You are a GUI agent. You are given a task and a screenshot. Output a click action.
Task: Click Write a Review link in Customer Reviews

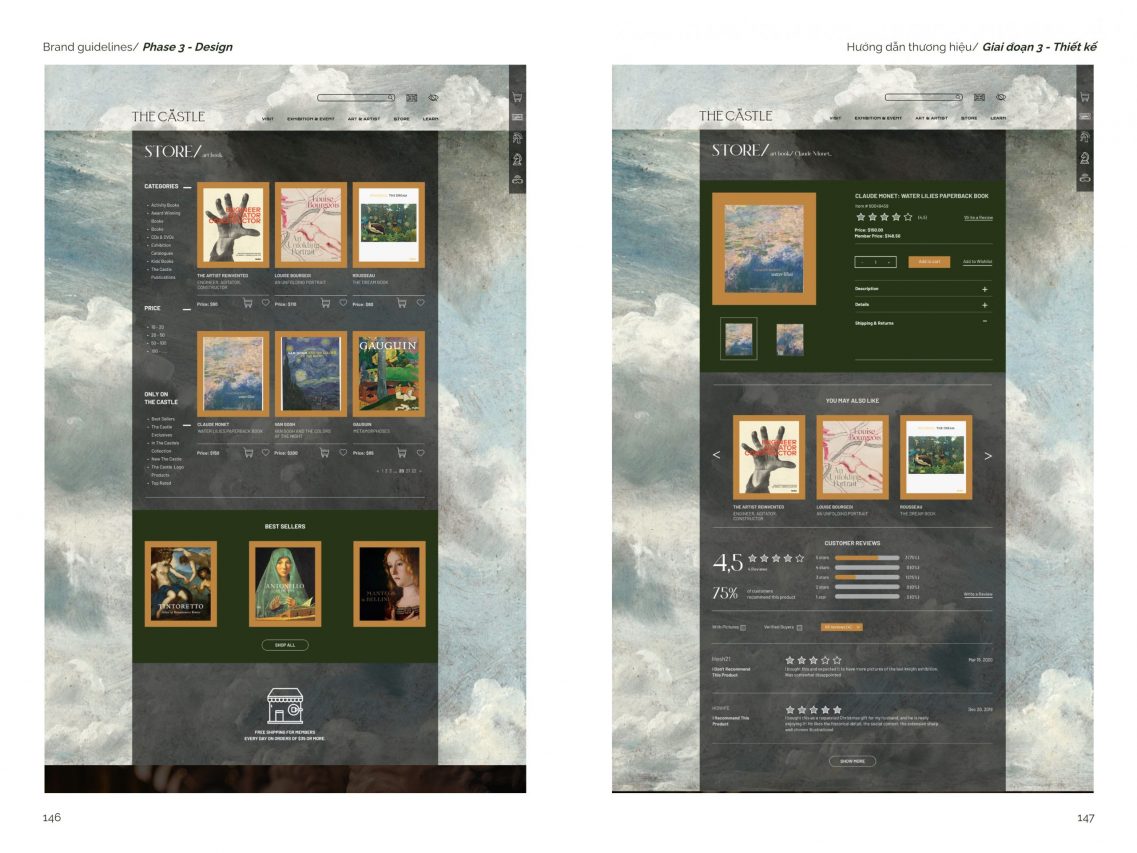[978, 594]
